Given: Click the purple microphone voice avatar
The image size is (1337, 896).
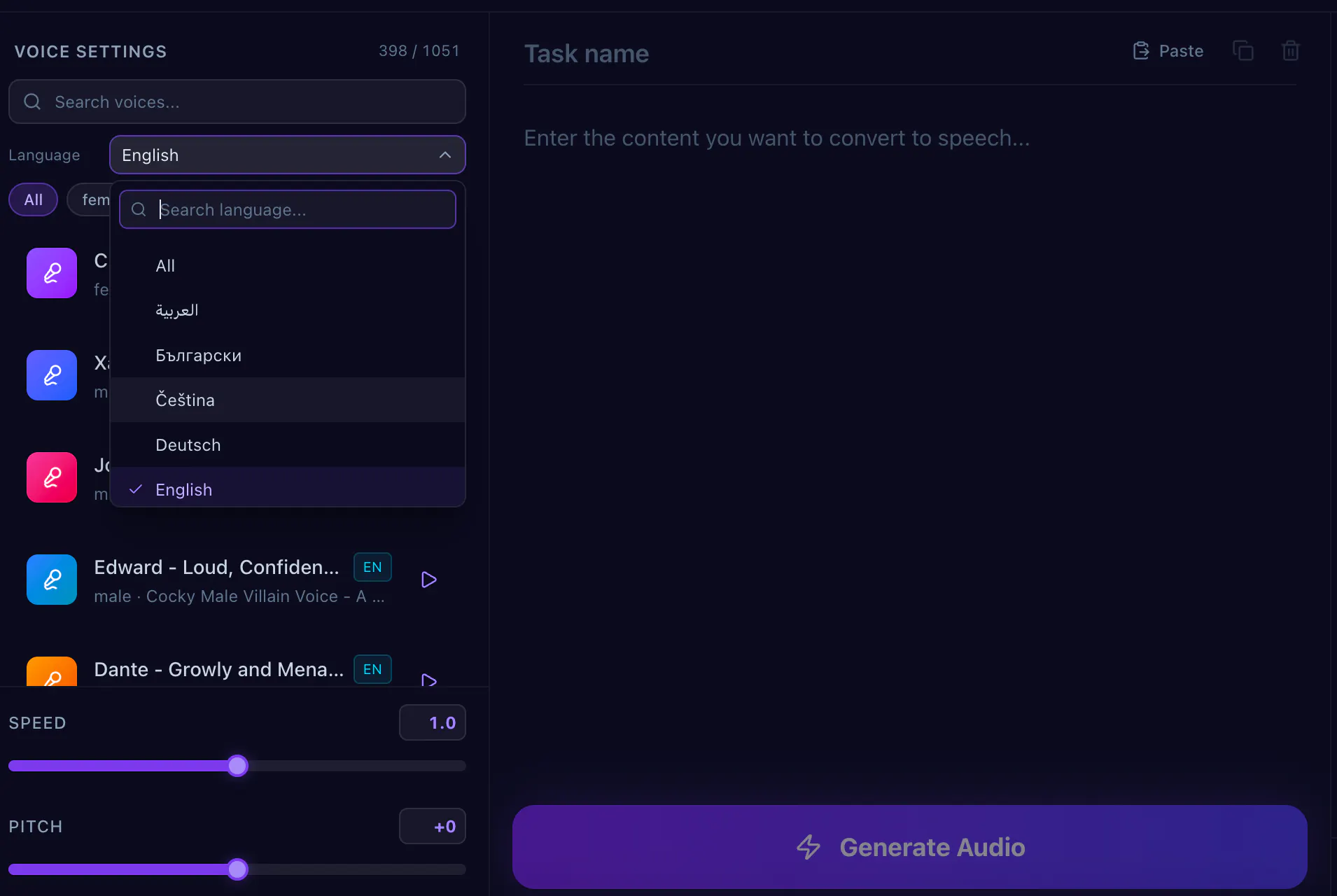Looking at the screenshot, I should [52, 273].
